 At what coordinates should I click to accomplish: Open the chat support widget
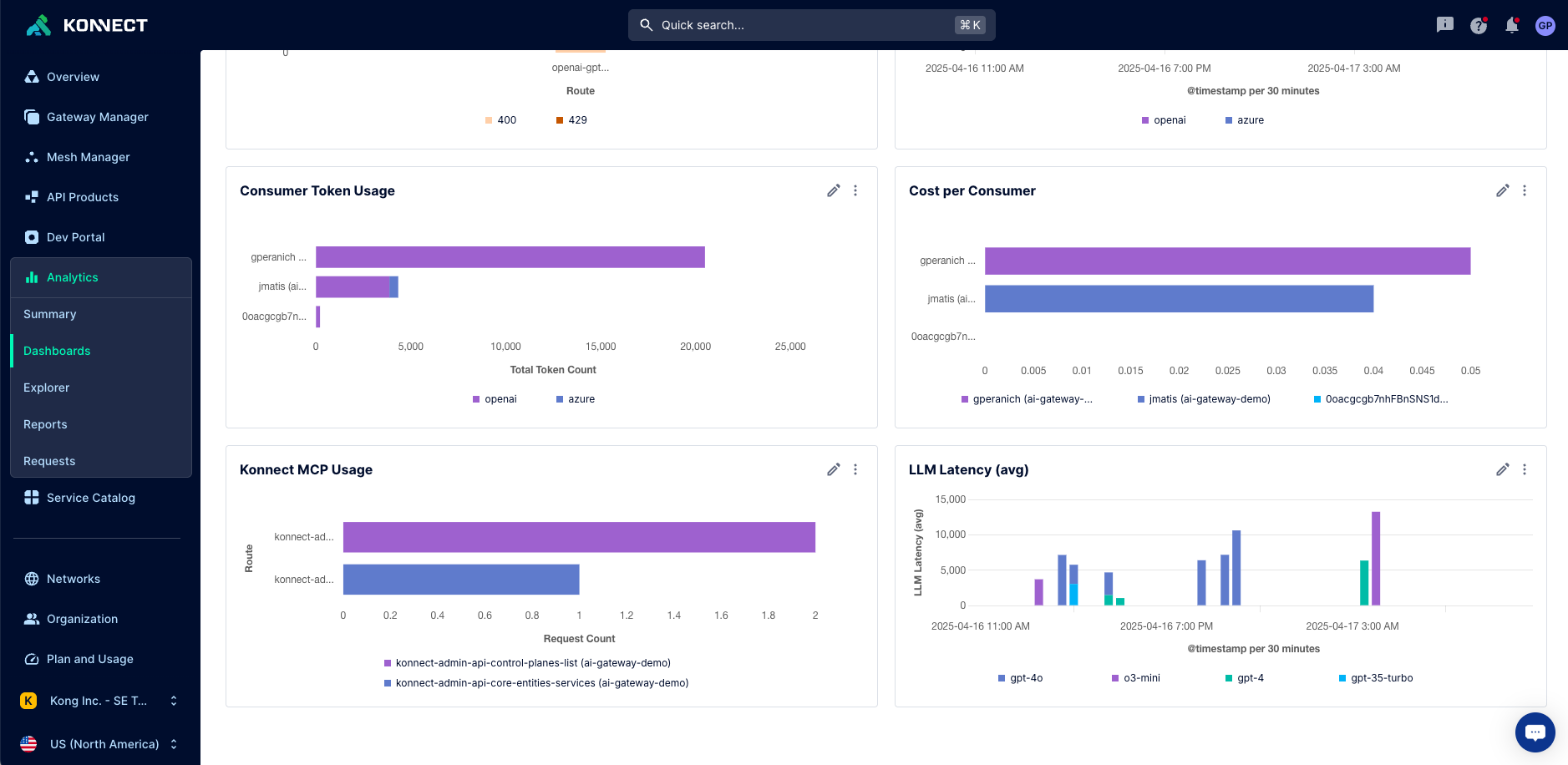point(1535,732)
